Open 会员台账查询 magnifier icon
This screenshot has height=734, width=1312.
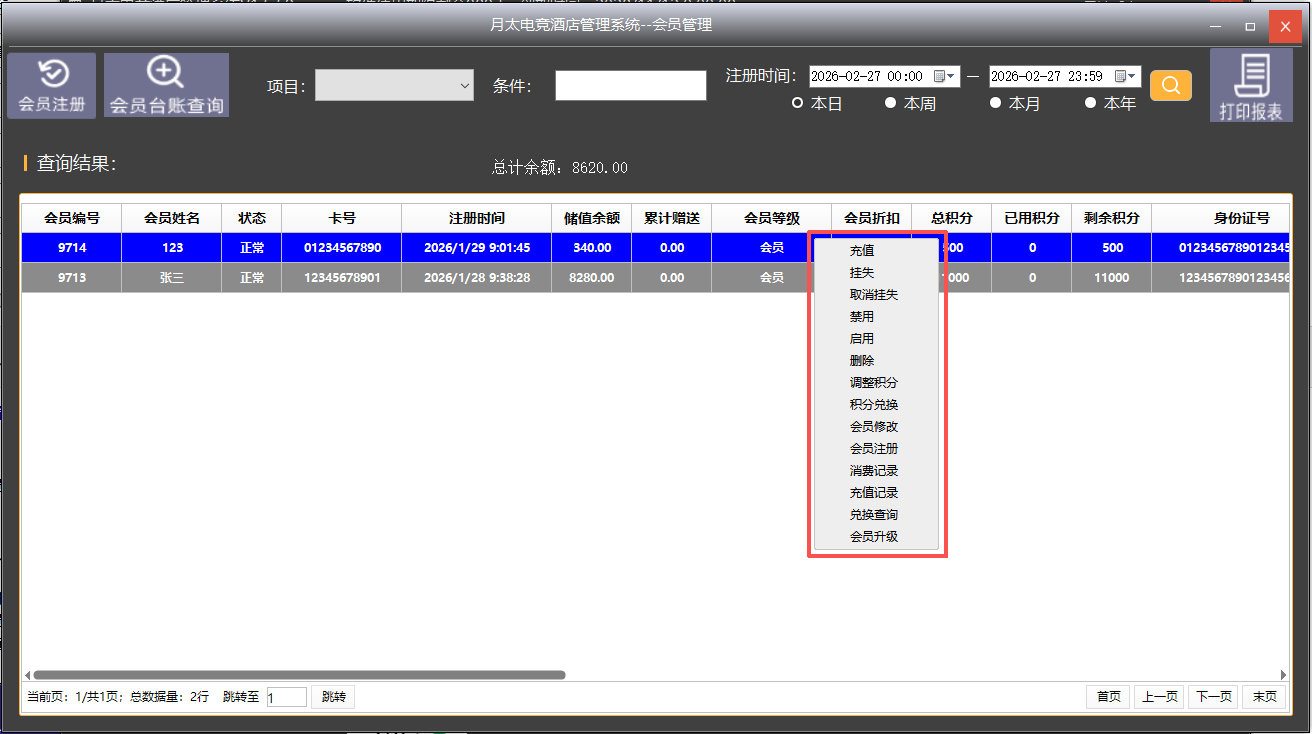[166, 85]
